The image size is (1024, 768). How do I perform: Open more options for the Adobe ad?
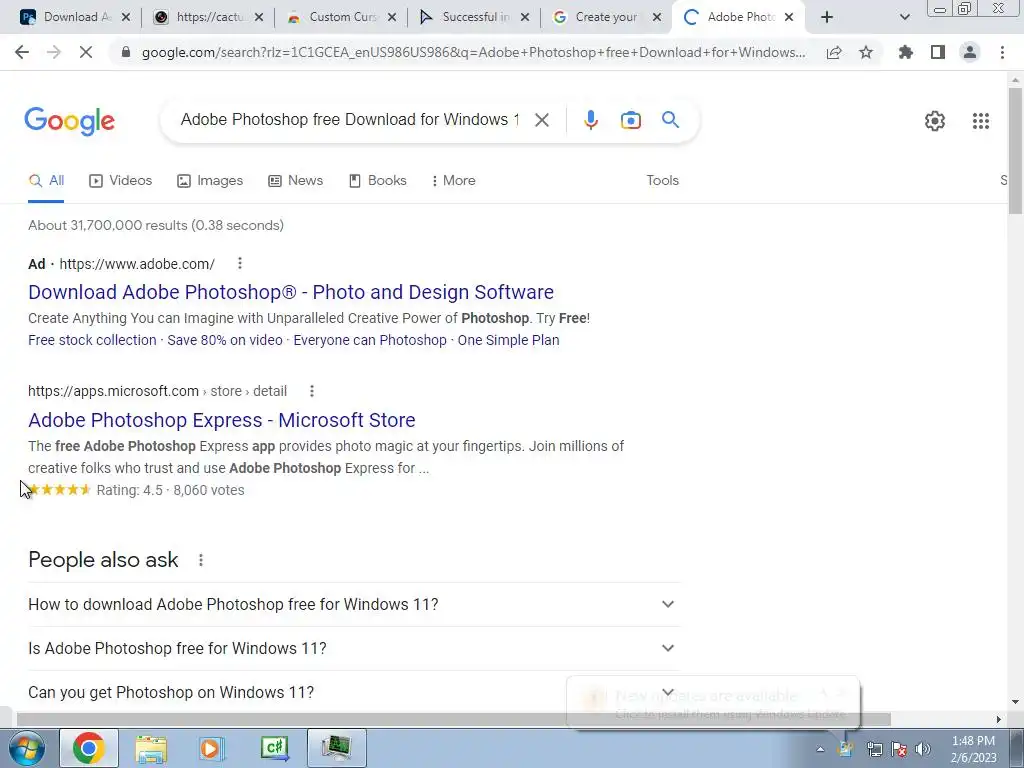(x=240, y=263)
